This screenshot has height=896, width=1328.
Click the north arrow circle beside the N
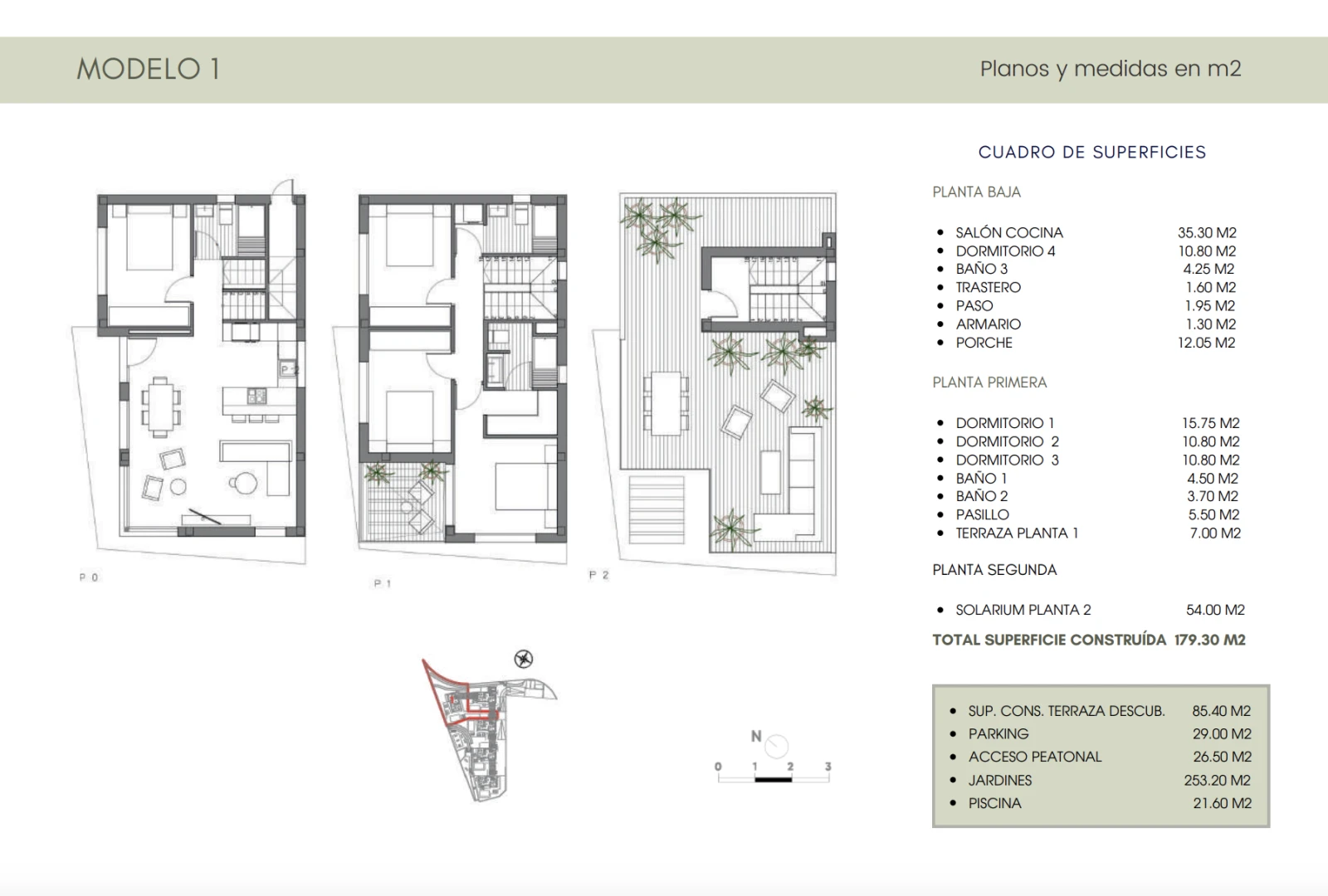[x=777, y=746]
